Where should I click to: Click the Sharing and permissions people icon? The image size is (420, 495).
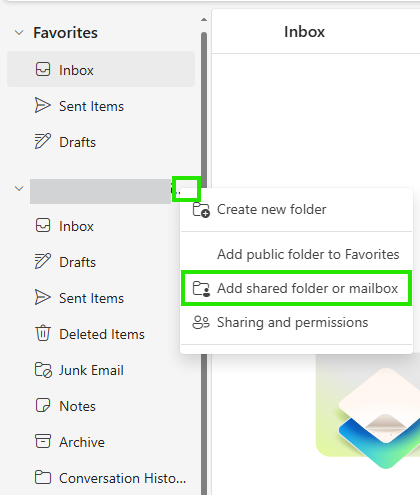[x=201, y=322]
